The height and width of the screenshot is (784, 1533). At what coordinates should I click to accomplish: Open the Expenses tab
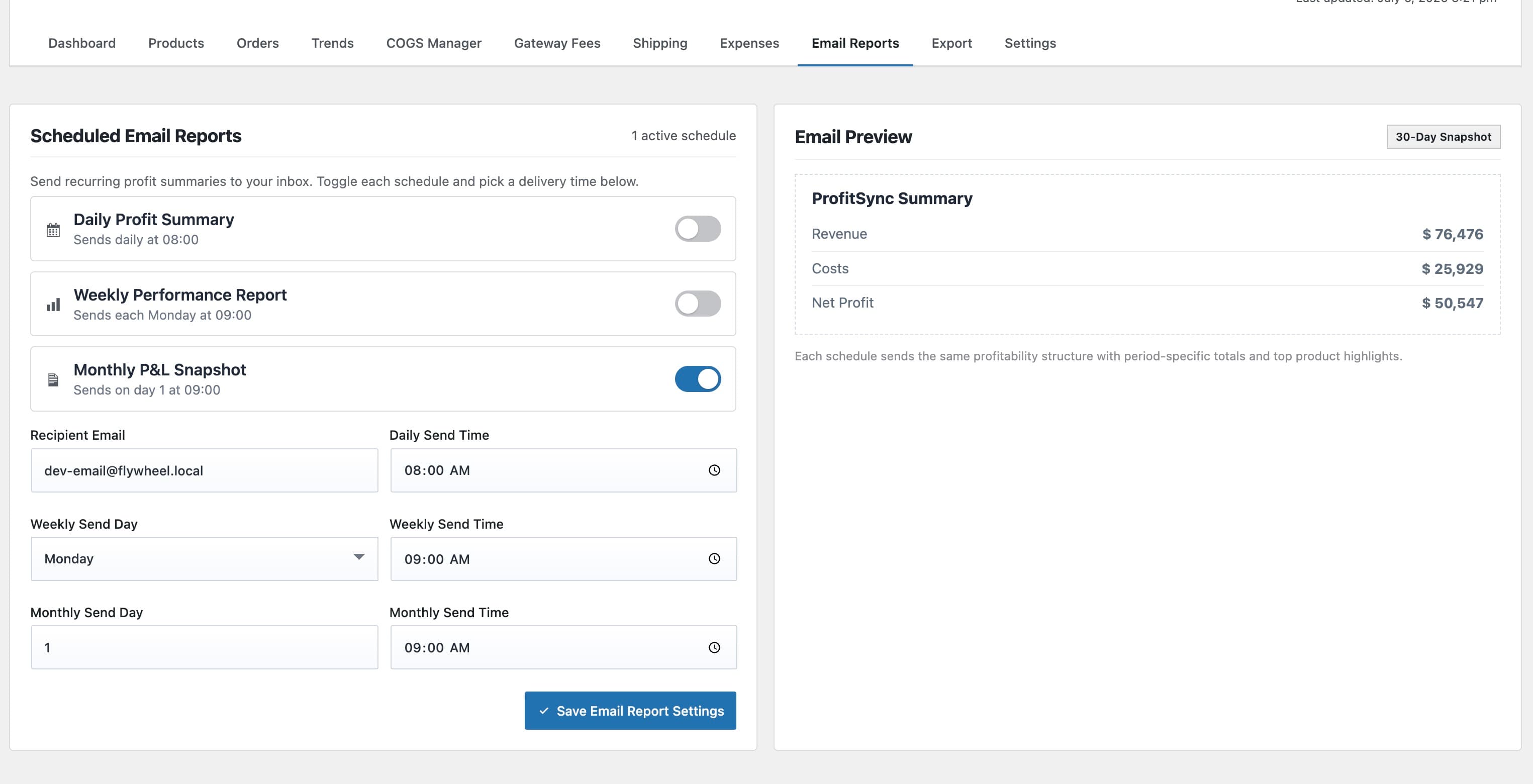click(x=749, y=43)
